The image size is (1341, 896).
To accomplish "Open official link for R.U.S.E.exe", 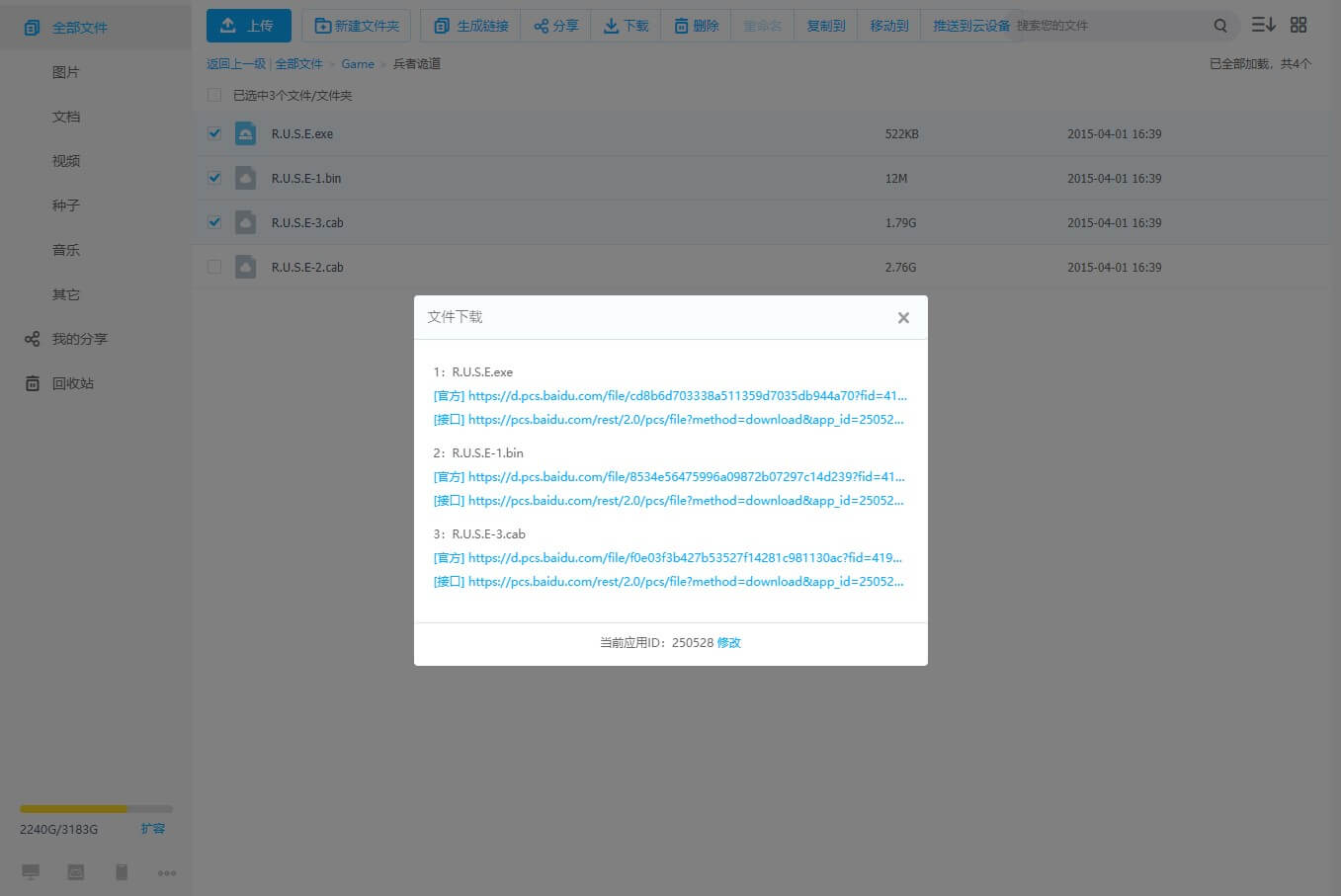I will [686, 396].
